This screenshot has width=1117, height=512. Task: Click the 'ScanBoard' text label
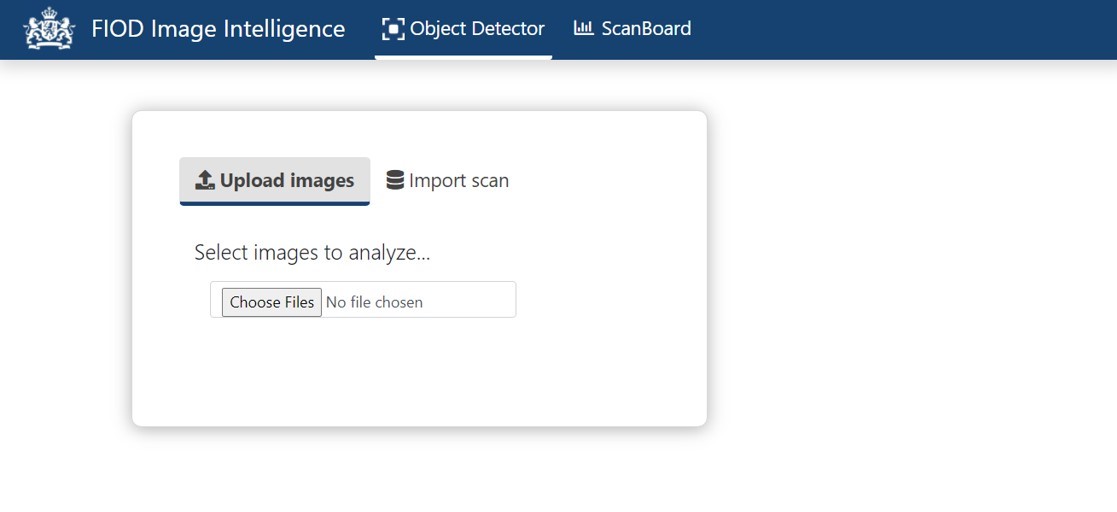click(x=646, y=28)
